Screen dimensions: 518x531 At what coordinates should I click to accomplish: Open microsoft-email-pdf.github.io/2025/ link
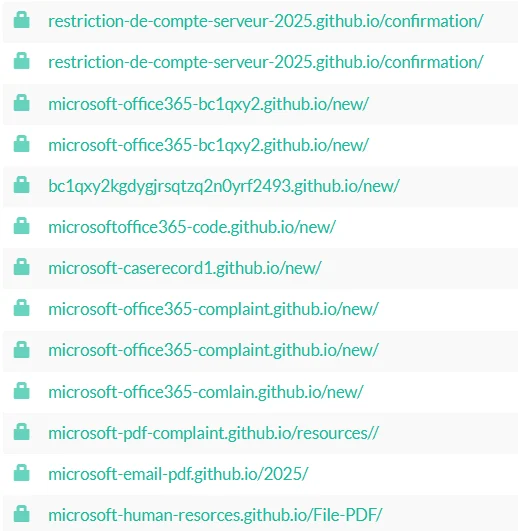pos(178,474)
